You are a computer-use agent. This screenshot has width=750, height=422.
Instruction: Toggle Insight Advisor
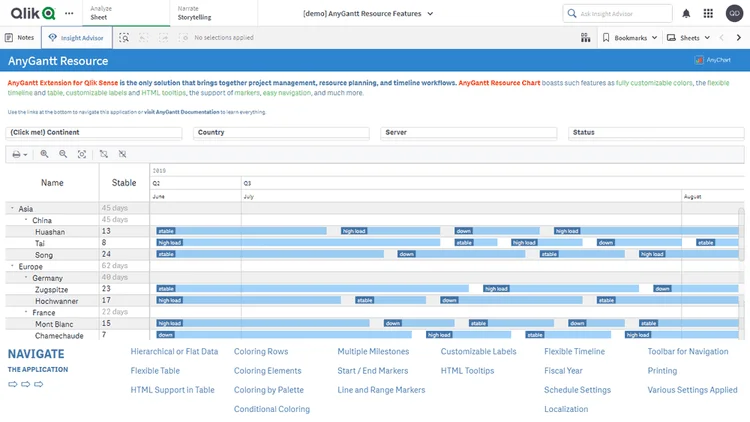point(77,37)
